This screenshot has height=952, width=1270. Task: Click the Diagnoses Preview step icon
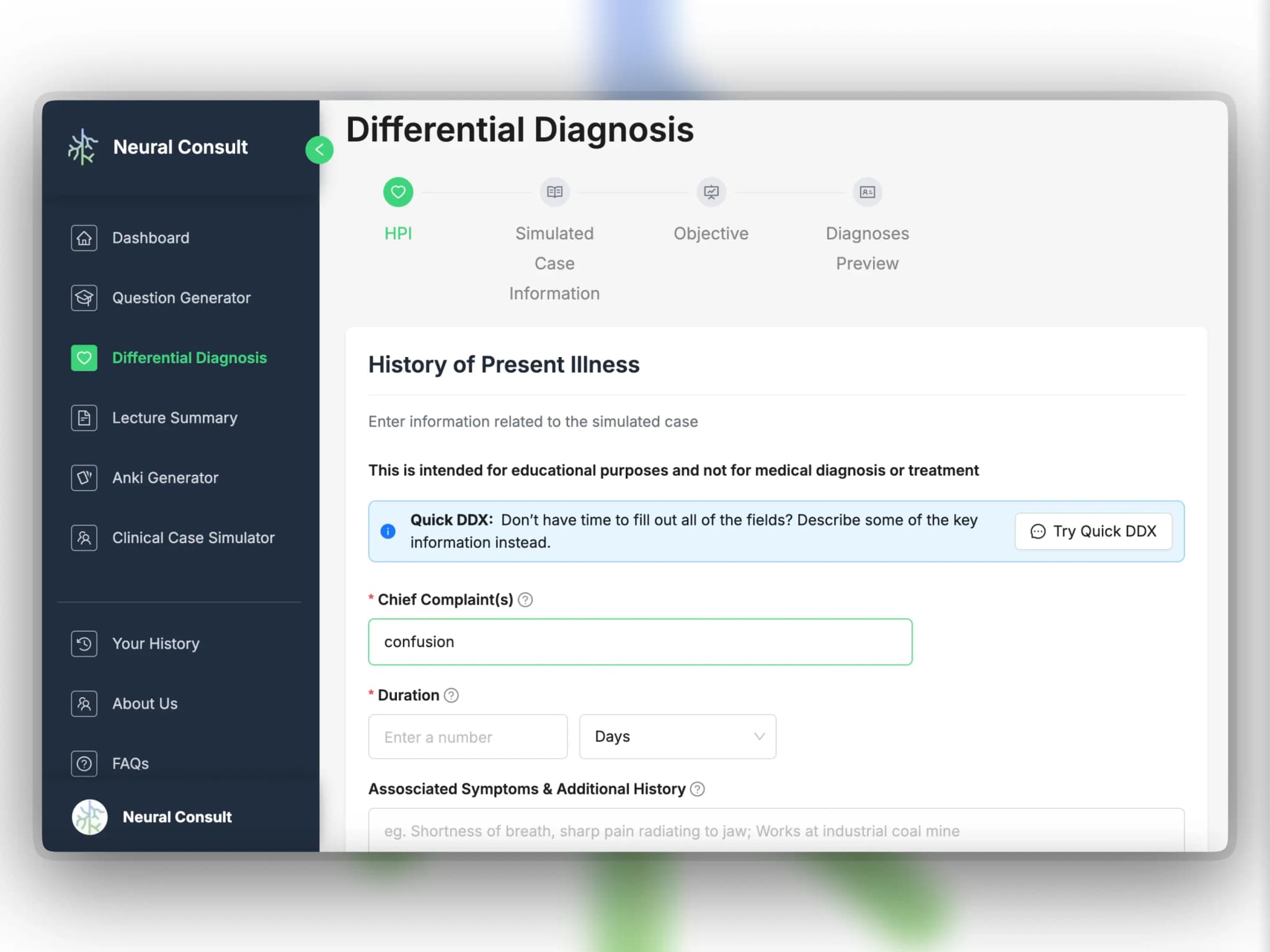point(865,191)
